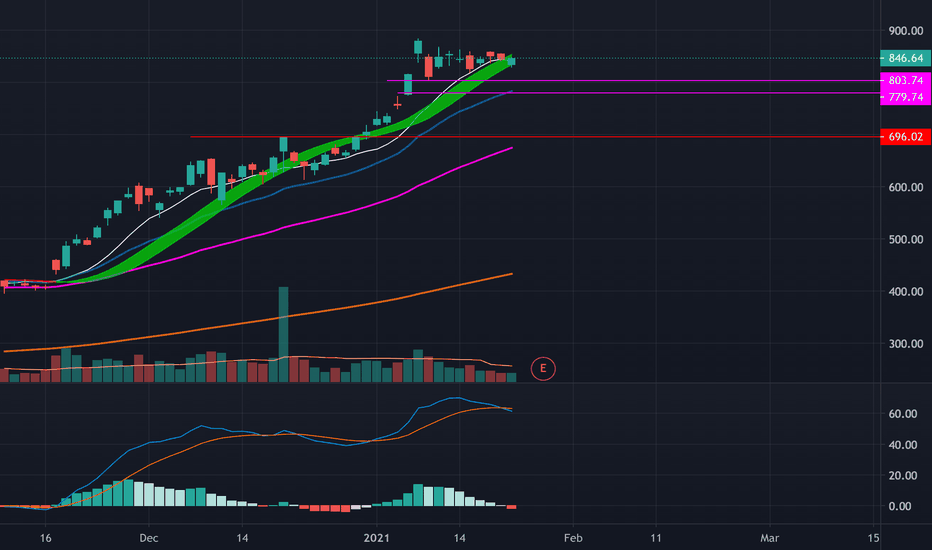The width and height of the screenshot is (932, 550).
Task: Click the earnings 'E' marker icon
Action: click(x=543, y=369)
